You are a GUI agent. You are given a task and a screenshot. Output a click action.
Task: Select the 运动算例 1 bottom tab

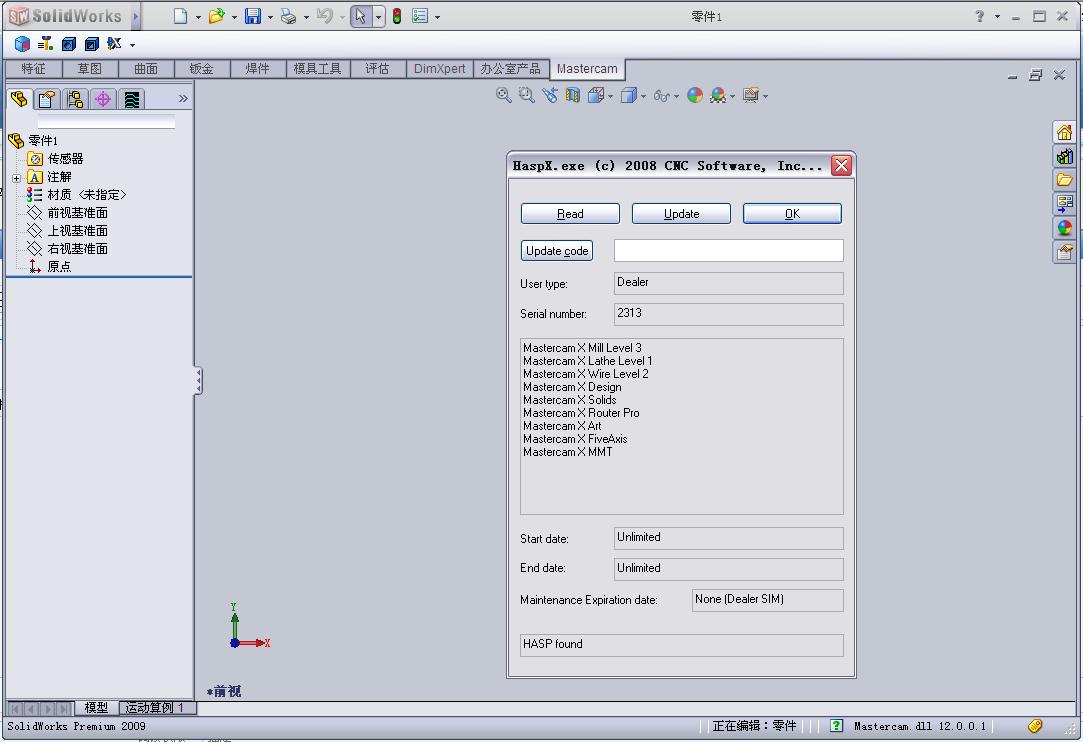click(155, 707)
